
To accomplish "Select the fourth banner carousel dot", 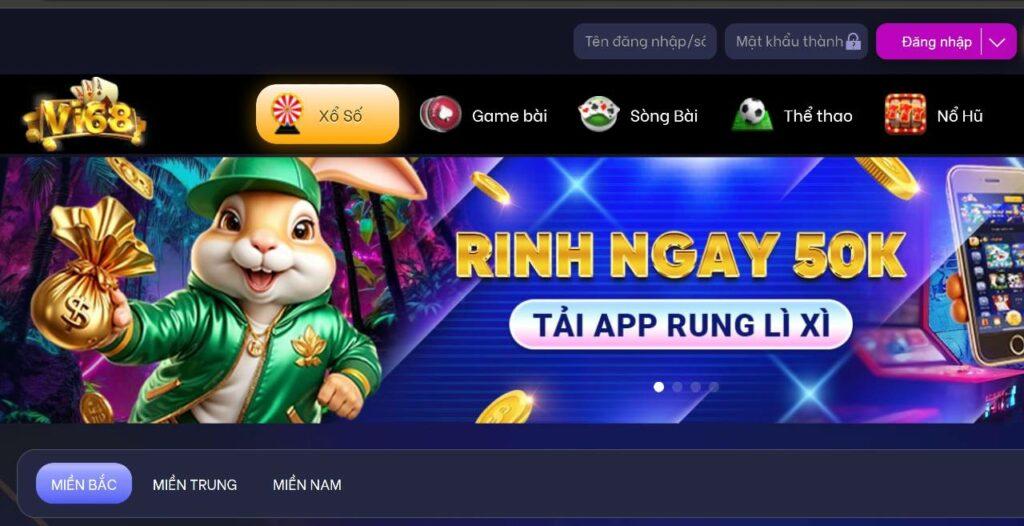I will tap(714, 387).
